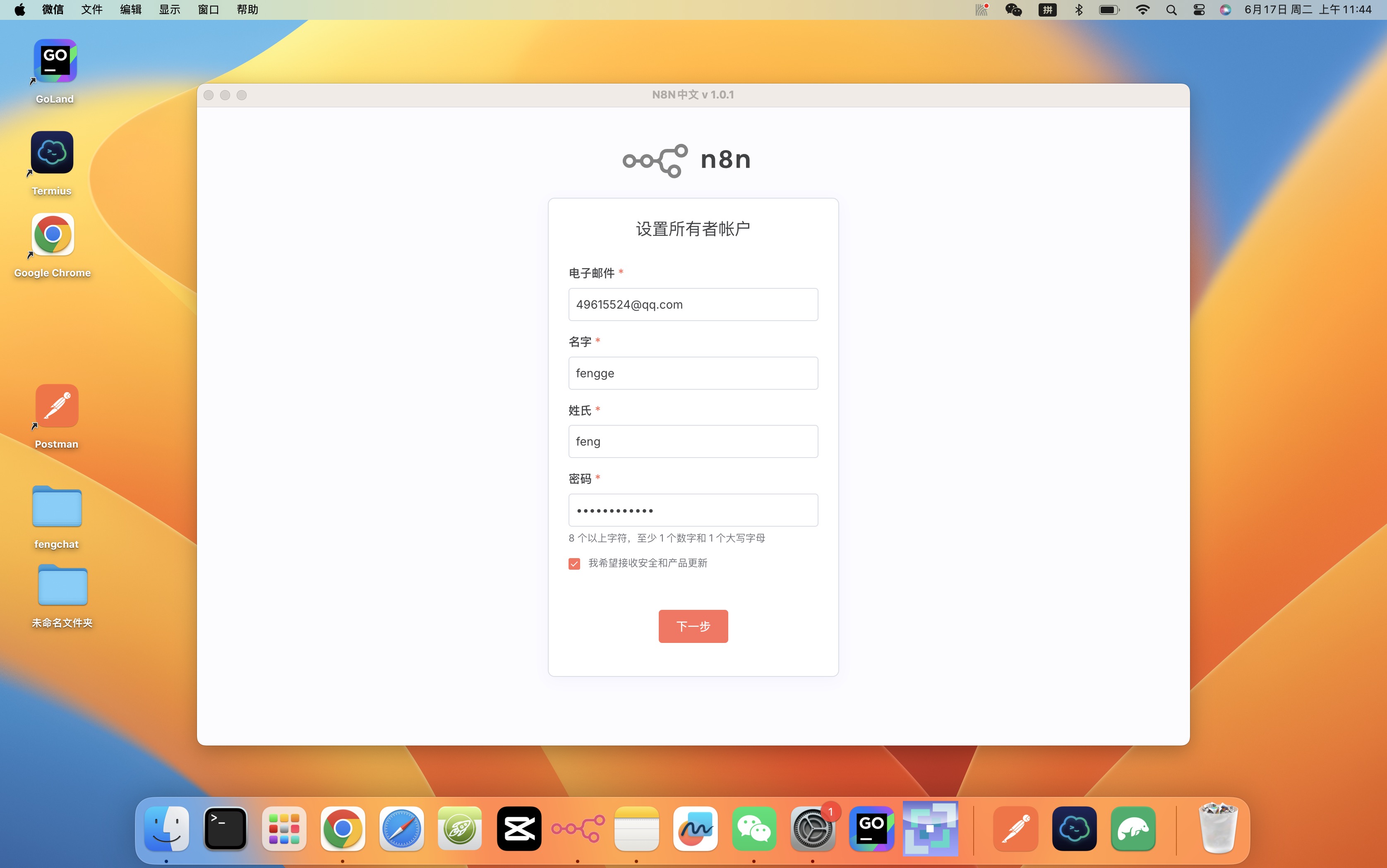Open the Trash in the Dock
The image size is (1387, 868).
click(x=1218, y=828)
